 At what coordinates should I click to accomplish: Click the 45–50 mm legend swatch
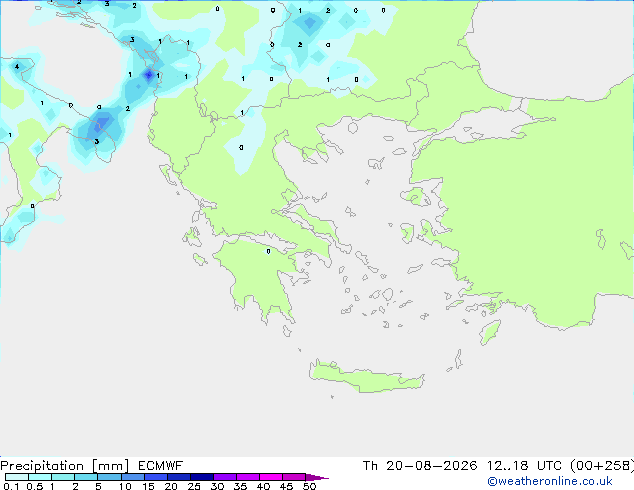point(294,477)
